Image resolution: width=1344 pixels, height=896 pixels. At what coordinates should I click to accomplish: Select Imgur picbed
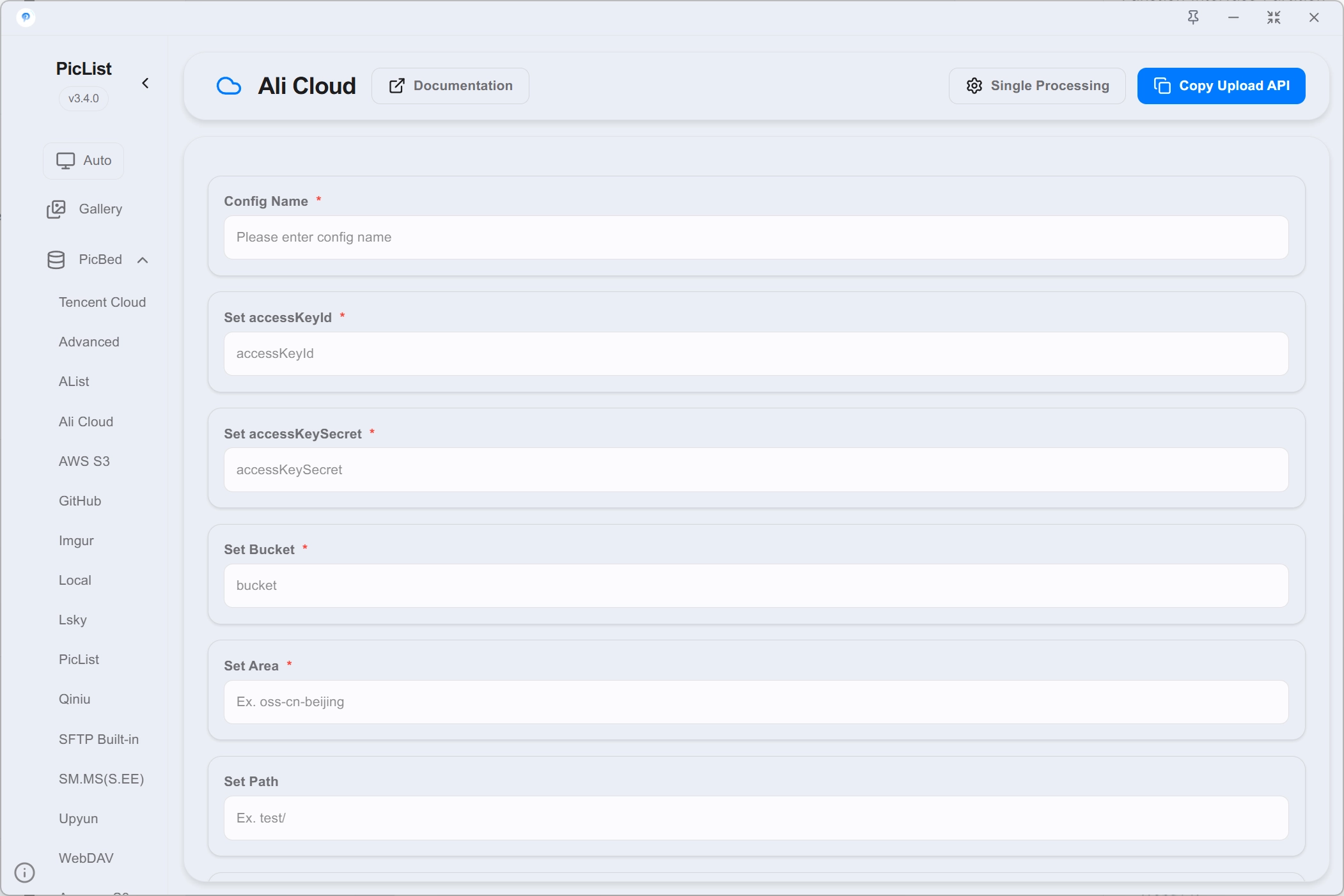[x=76, y=541]
